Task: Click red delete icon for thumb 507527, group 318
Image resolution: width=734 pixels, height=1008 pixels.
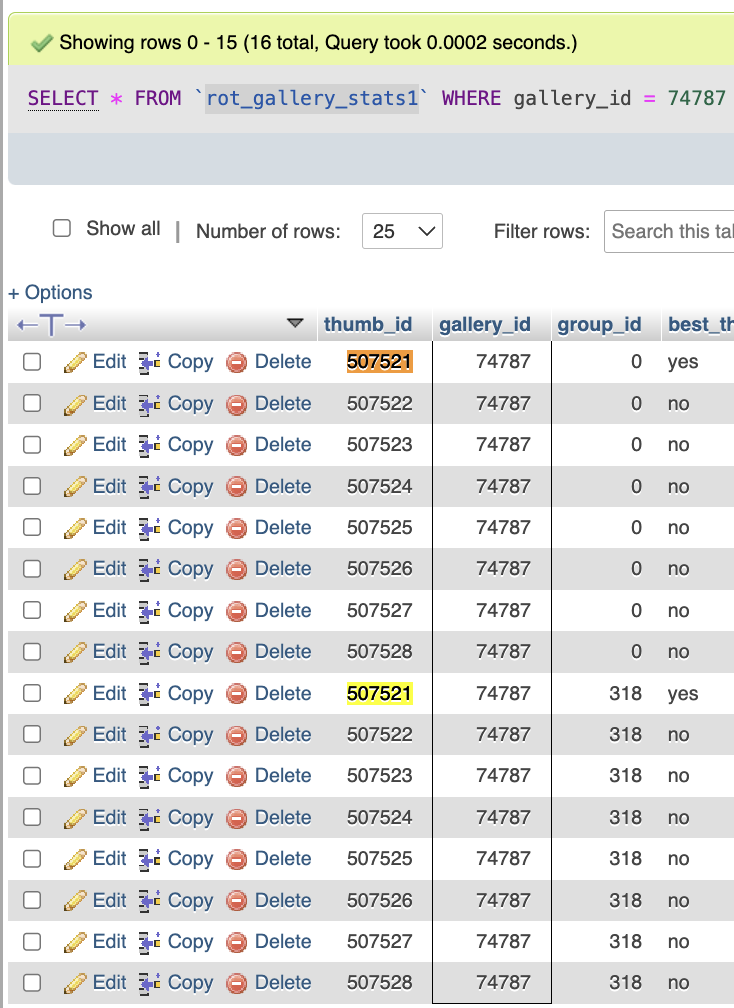Action: coord(237,942)
